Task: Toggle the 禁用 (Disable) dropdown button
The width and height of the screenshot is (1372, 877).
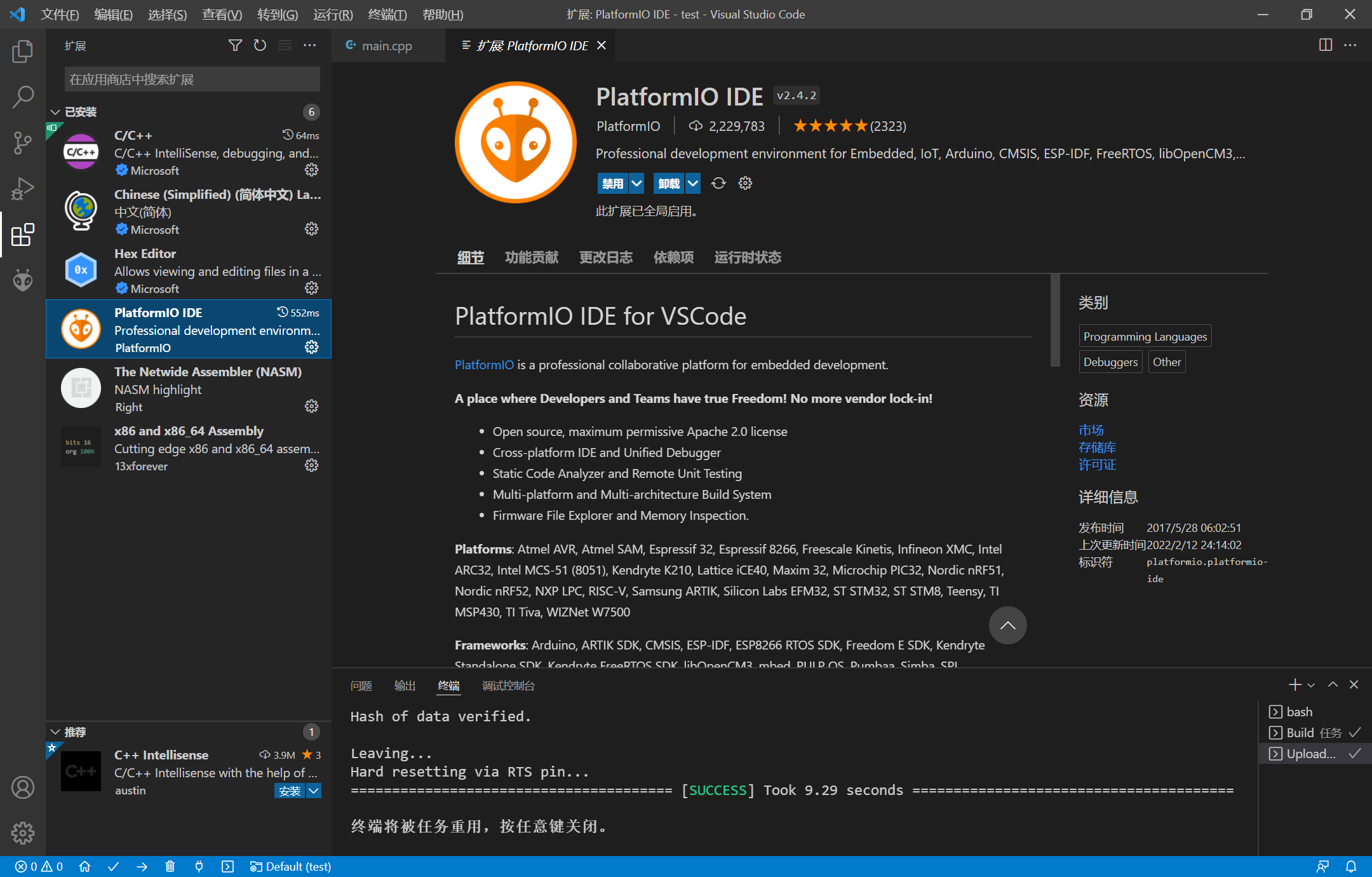Action: coord(636,182)
